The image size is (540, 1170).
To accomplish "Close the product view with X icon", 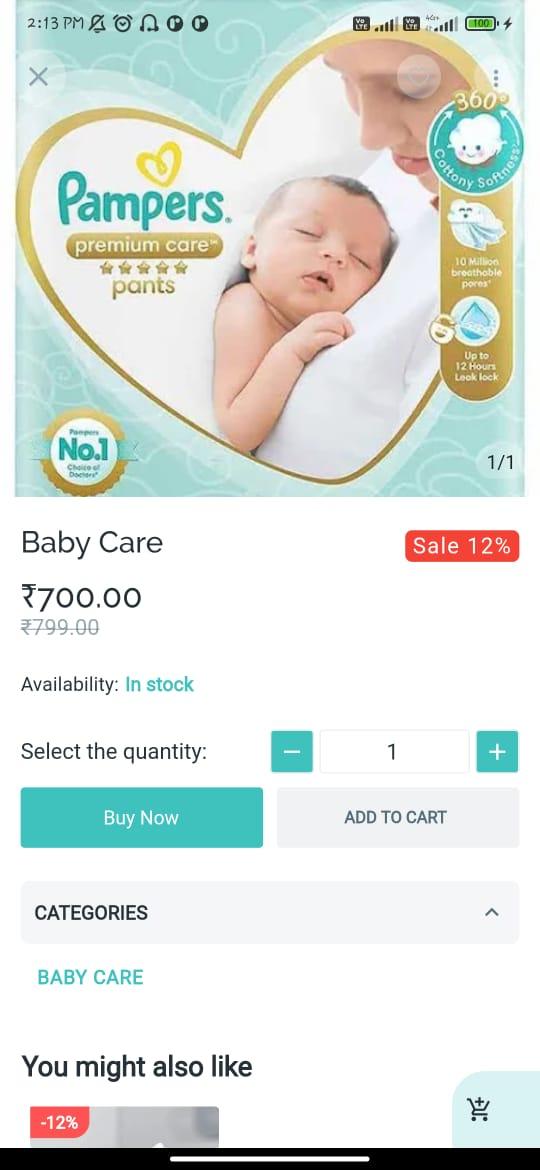I will 38,76.
